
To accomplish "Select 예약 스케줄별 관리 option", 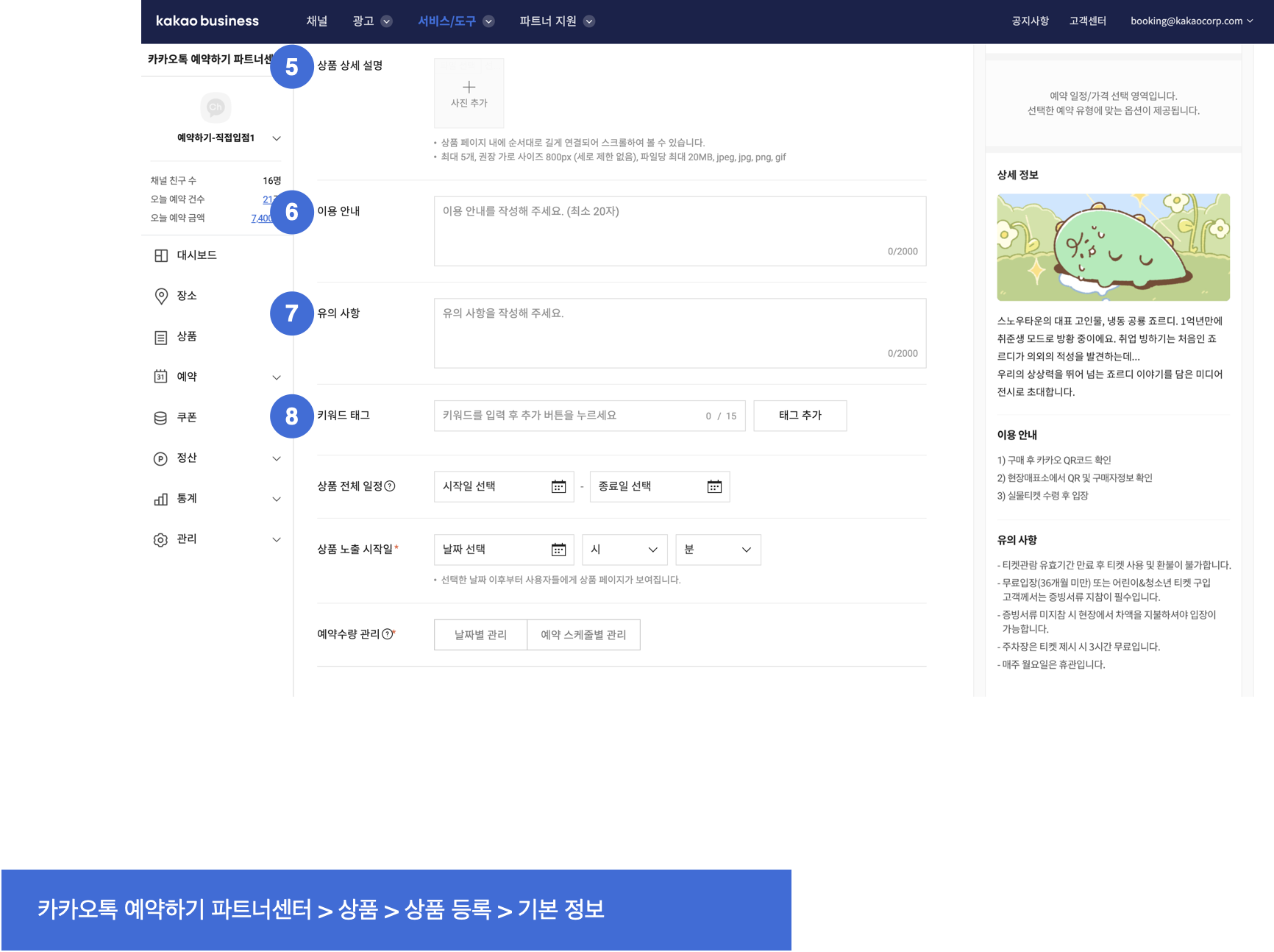I will (x=583, y=635).
